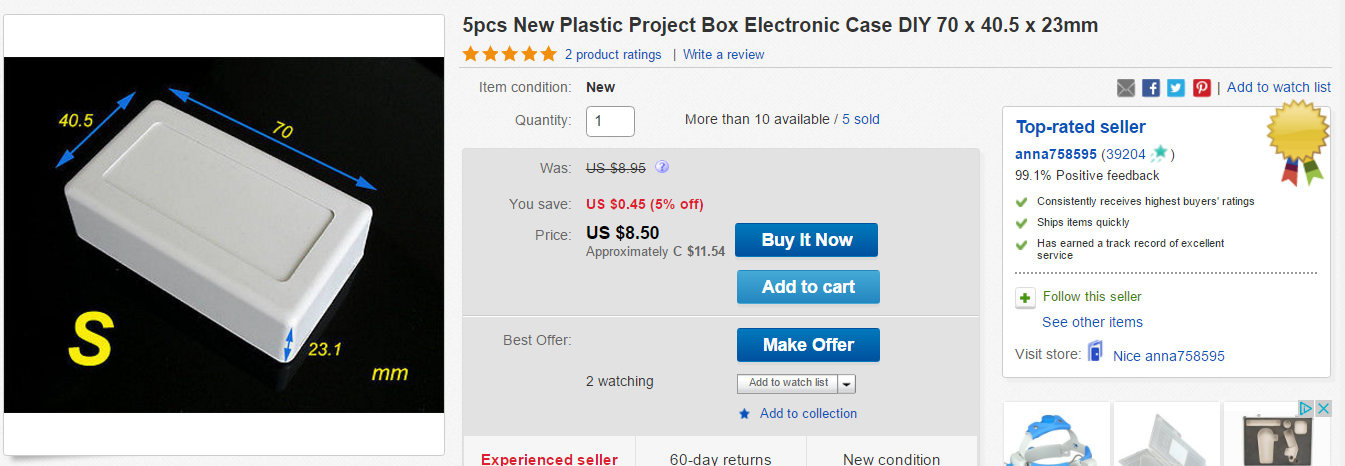Image resolution: width=1345 pixels, height=466 pixels.
Task: Expand the Add to watch list dropdown arrow
Action: 847,383
